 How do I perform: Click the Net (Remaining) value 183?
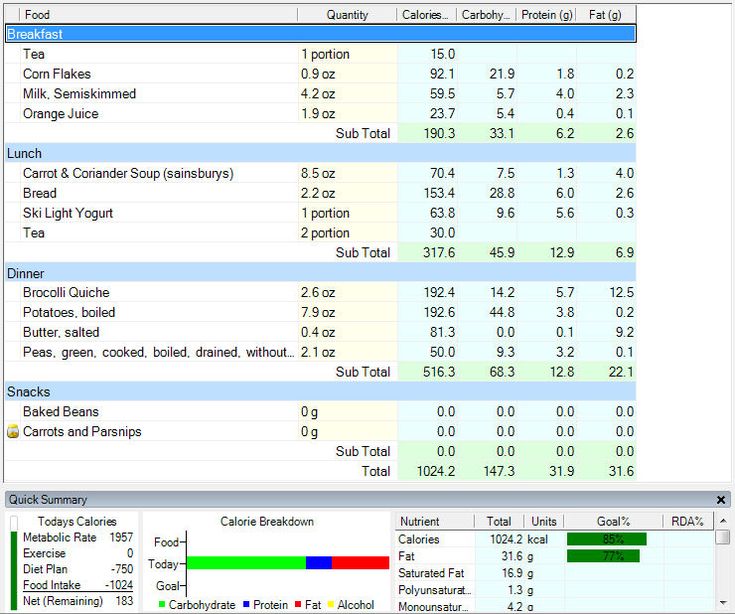pos(124,601)
